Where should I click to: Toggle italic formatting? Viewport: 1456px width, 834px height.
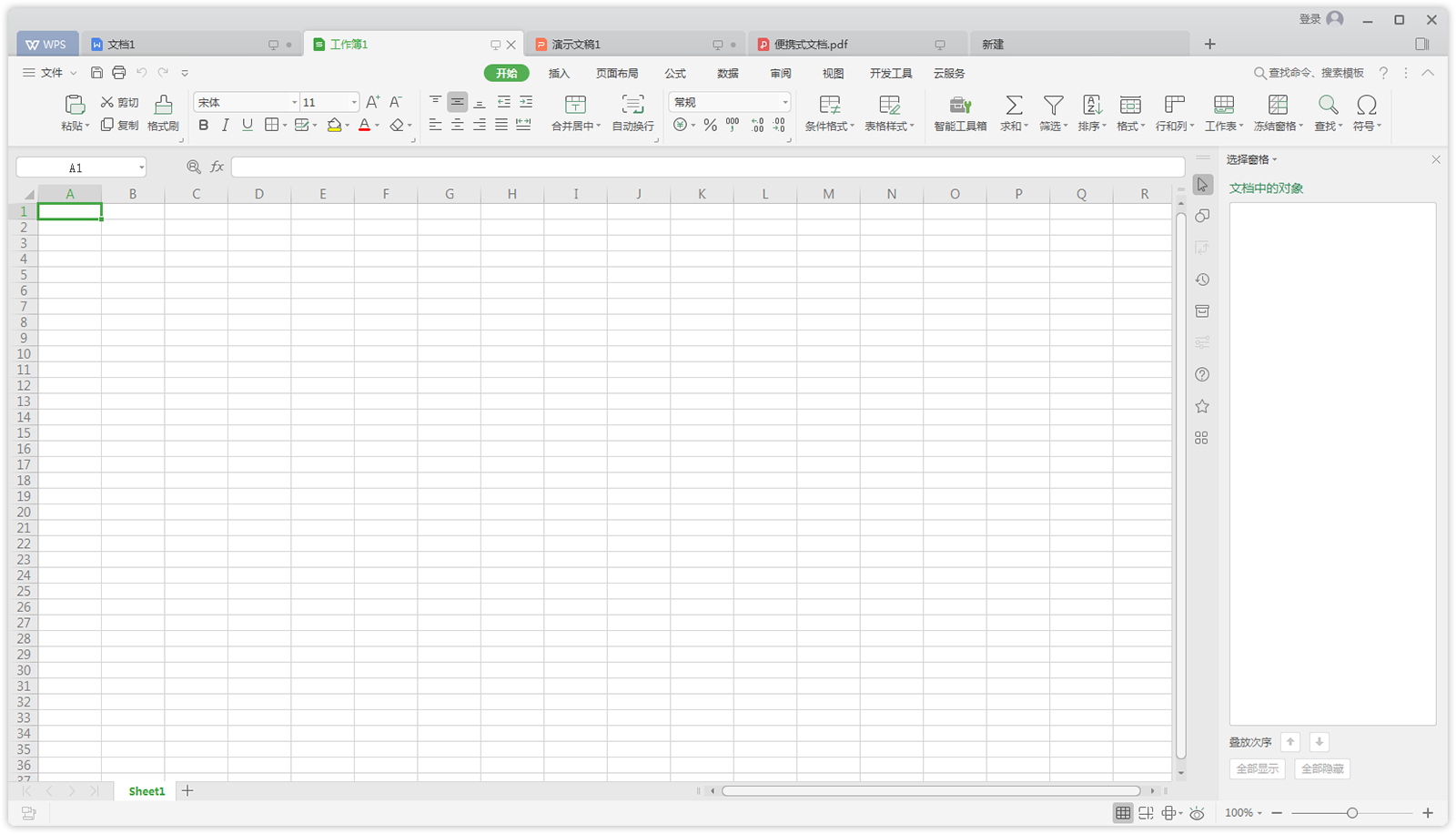click(225, 126)
